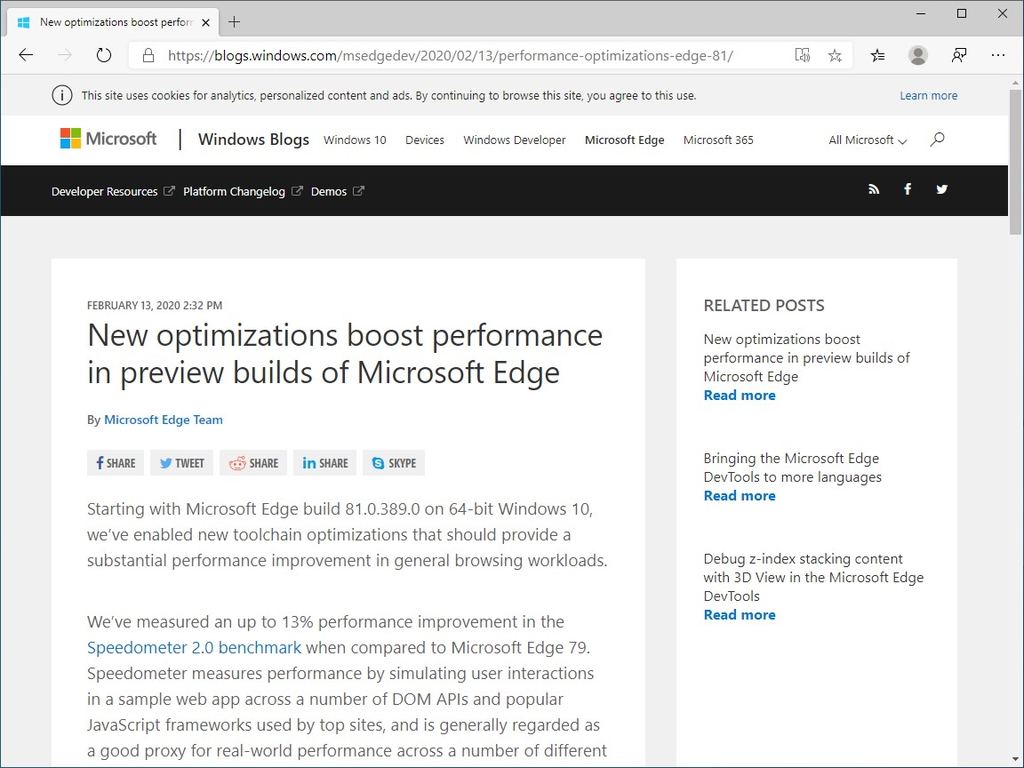The width and height of the screenshot is (1024, 768).
Task: Click the Microsoft logo
Action: click(107, 139)
